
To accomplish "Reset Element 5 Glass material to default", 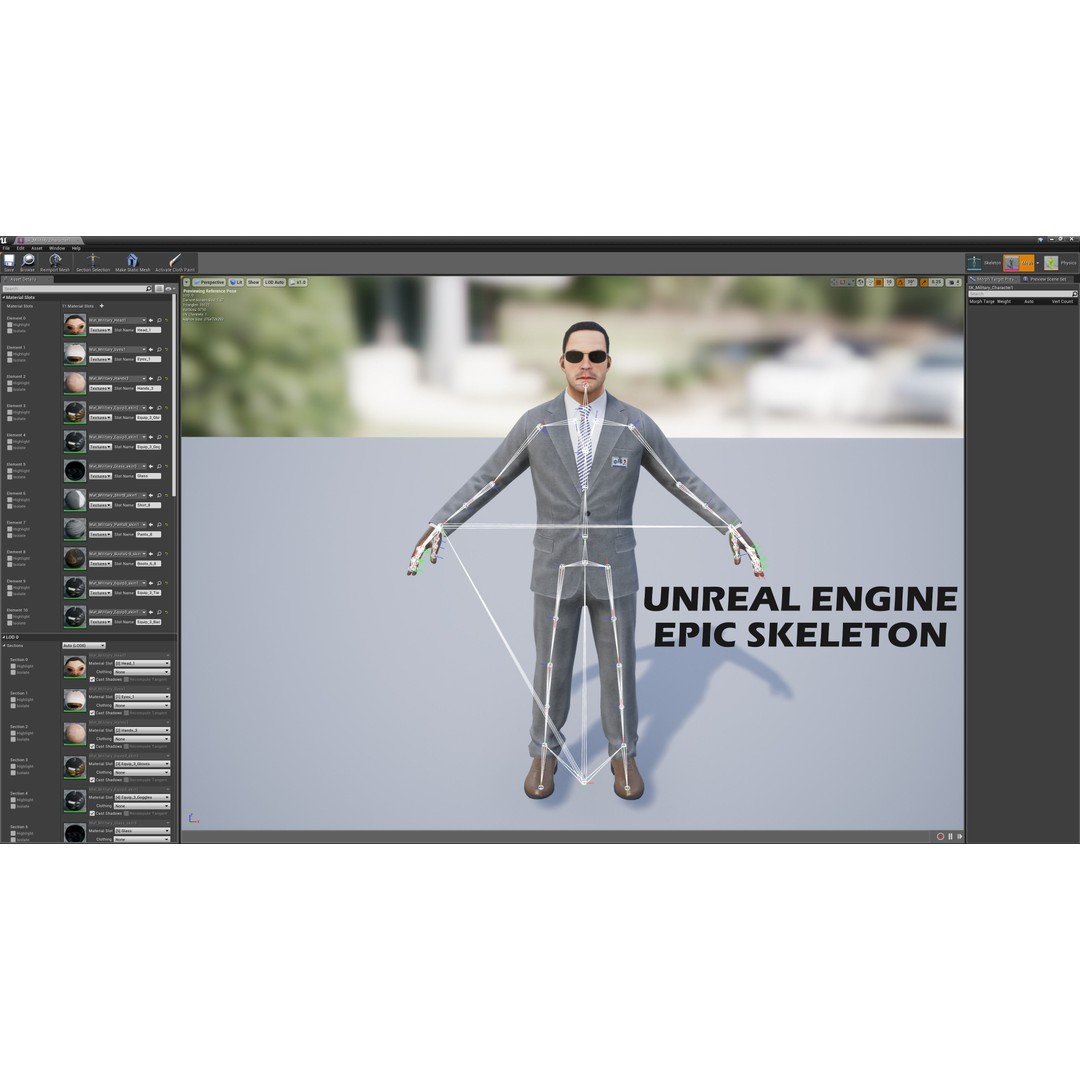I will (166, 466).
